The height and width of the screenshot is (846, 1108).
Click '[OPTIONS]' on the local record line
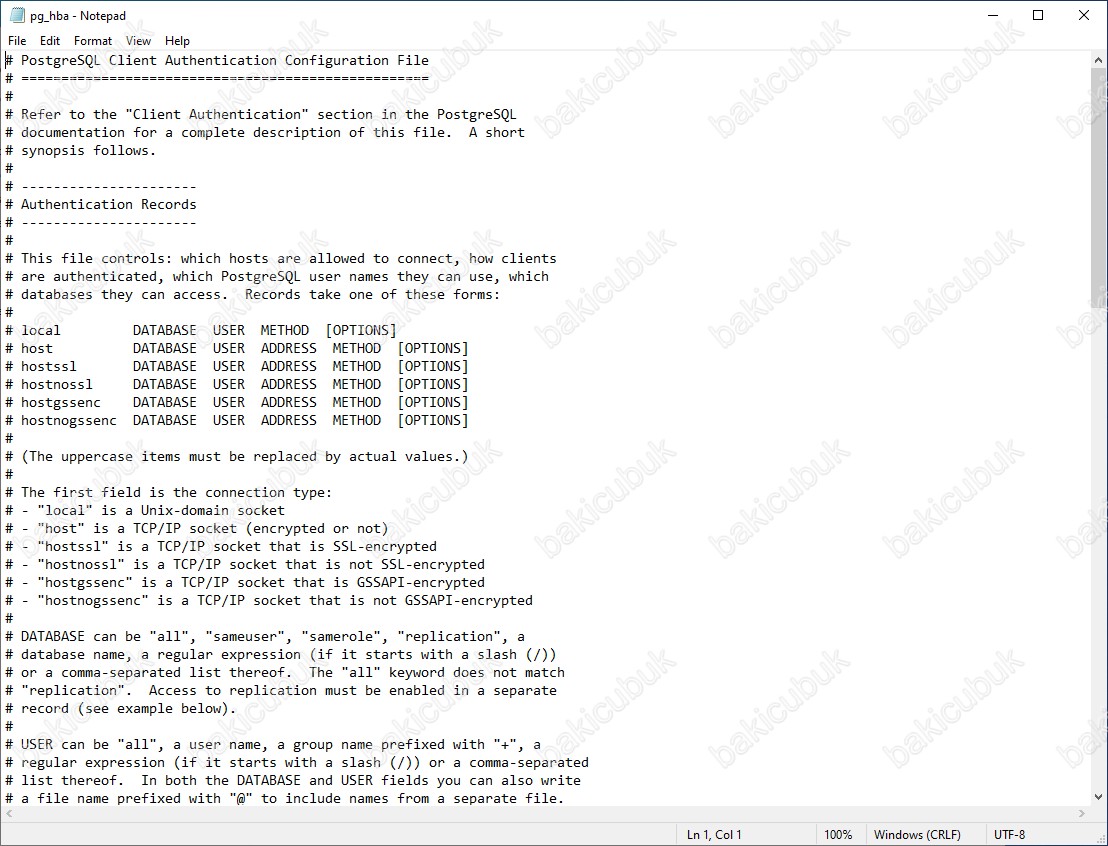point(361,330)
